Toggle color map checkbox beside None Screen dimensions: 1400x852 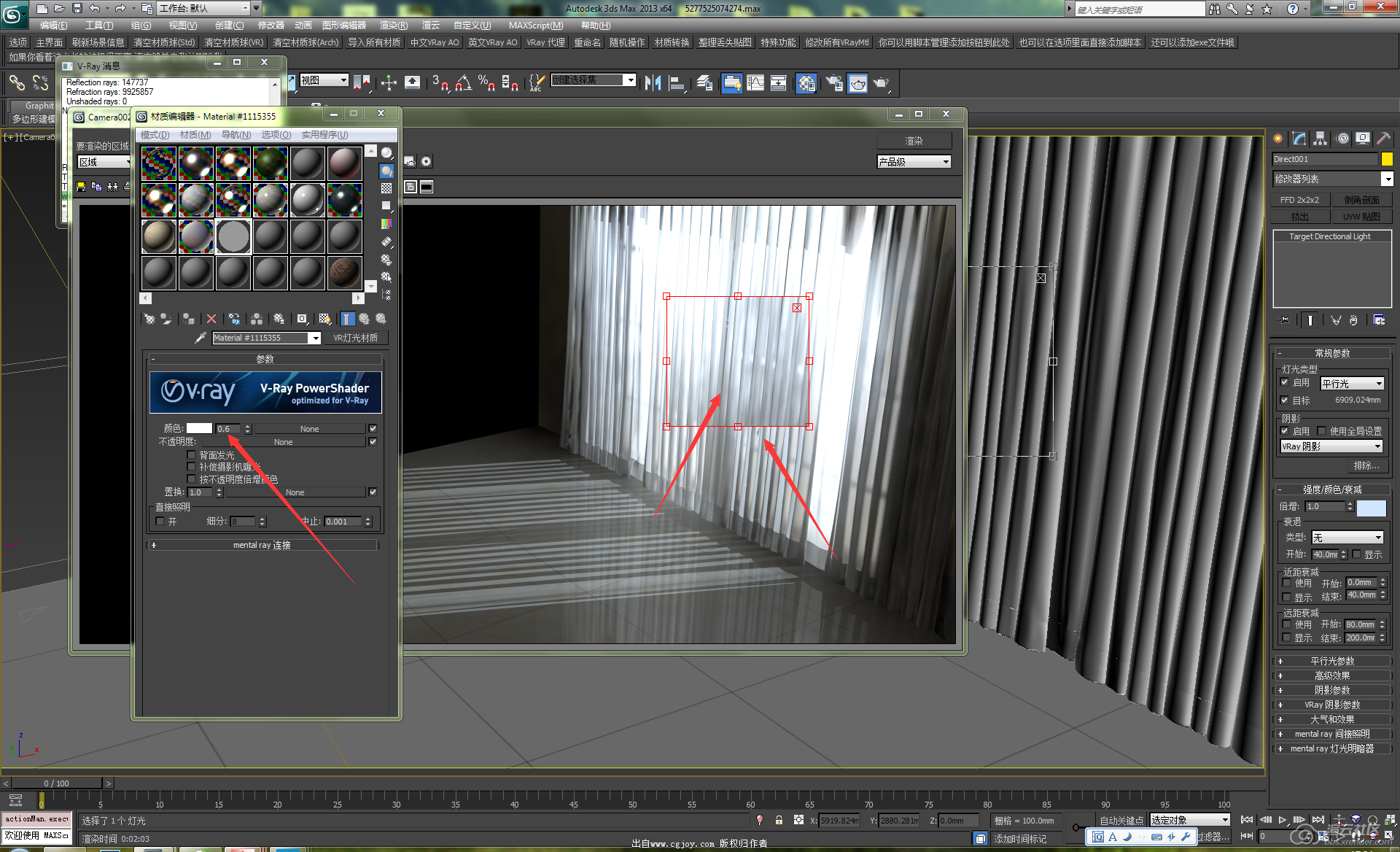(373, 429)
